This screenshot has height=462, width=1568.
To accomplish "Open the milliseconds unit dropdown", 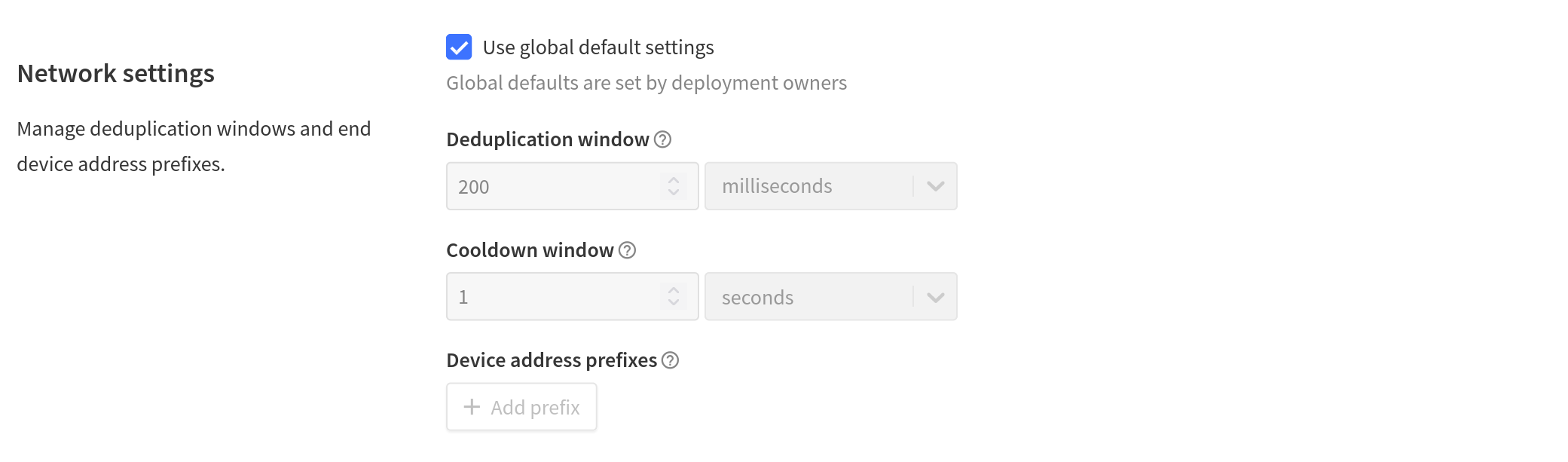I will (x=831, y=186).
